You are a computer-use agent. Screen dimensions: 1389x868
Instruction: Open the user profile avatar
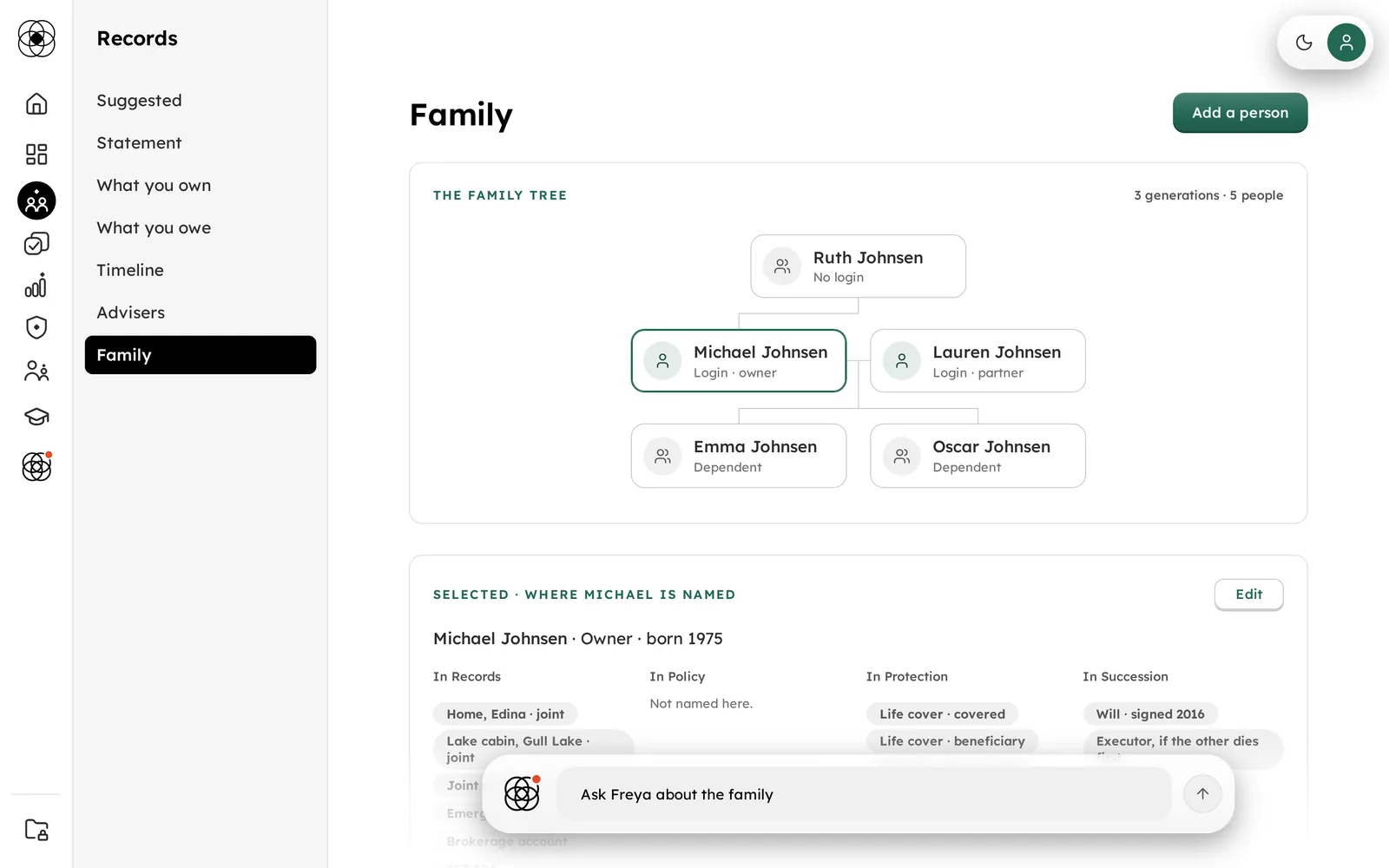pos(1346,43)
